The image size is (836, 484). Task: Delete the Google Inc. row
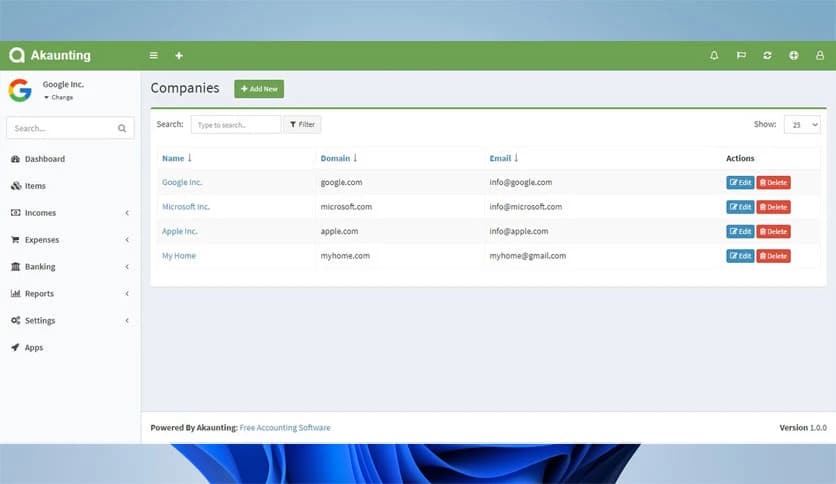[x=773, y=182]
